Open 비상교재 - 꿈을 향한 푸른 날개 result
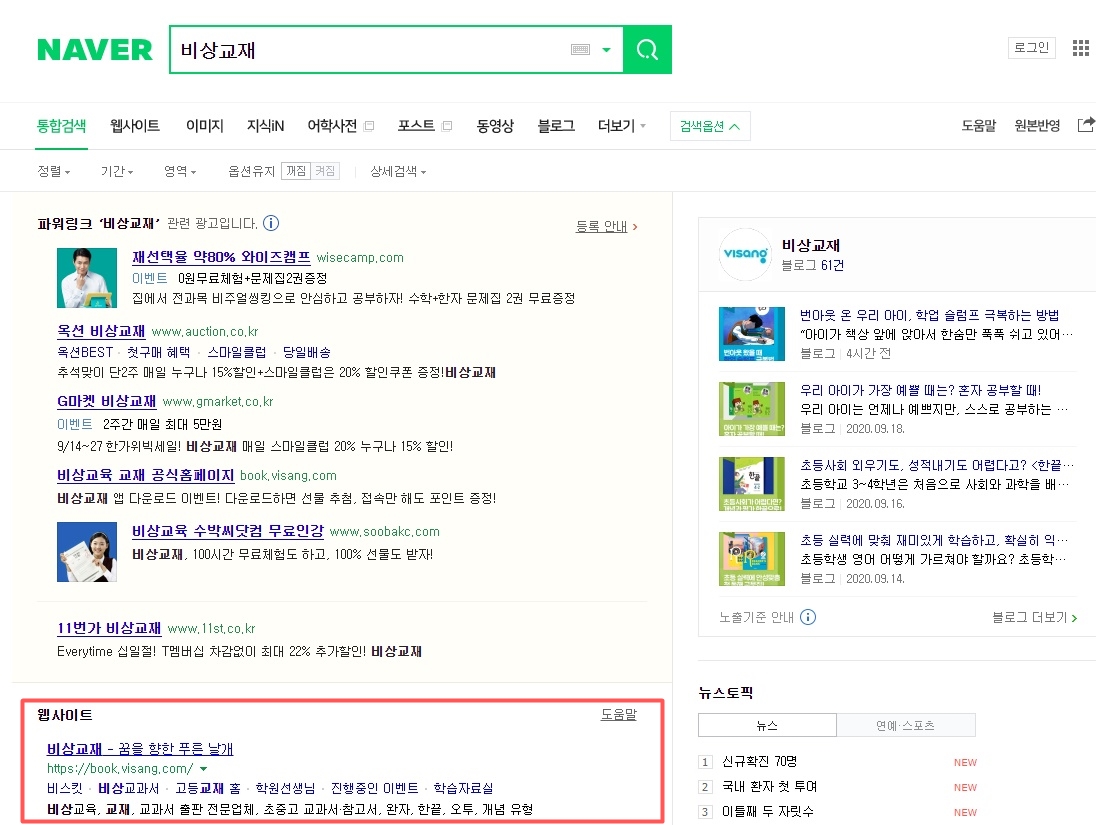Image resolution: width=1096 pixels, height=825 pixels. click(x=140, y=749)
